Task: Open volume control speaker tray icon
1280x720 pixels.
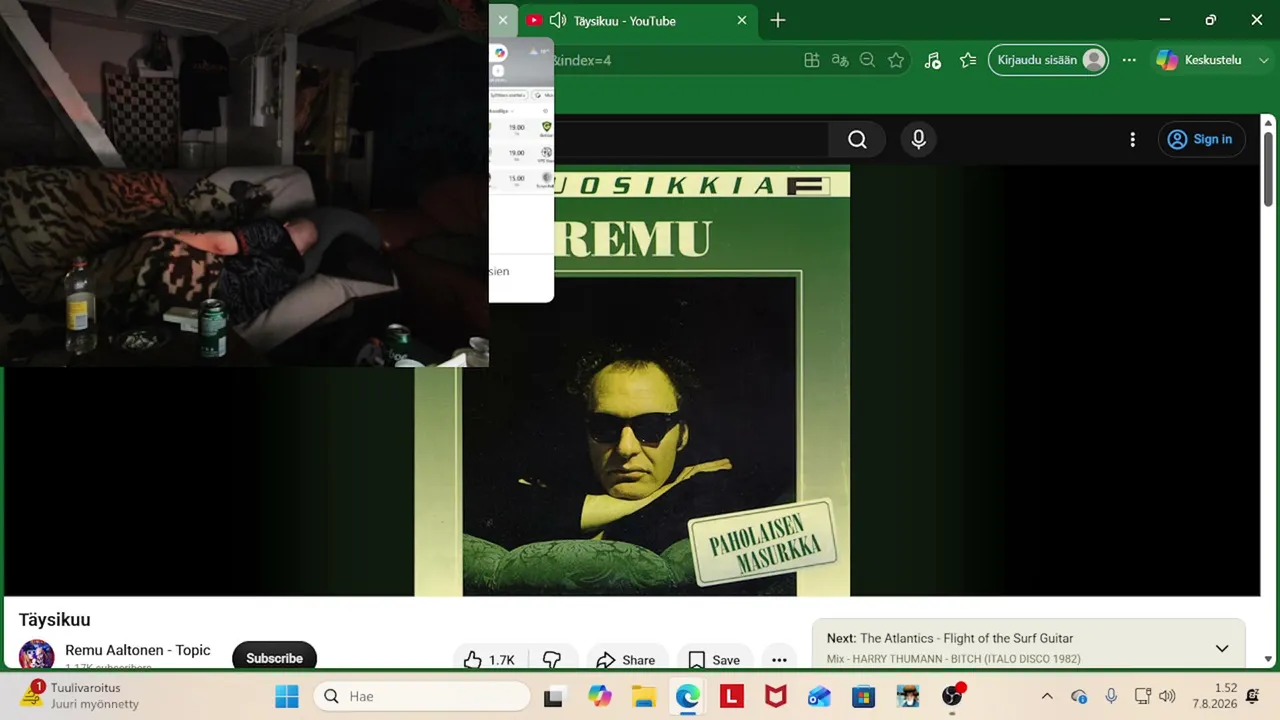Action: pos(1167,696)
